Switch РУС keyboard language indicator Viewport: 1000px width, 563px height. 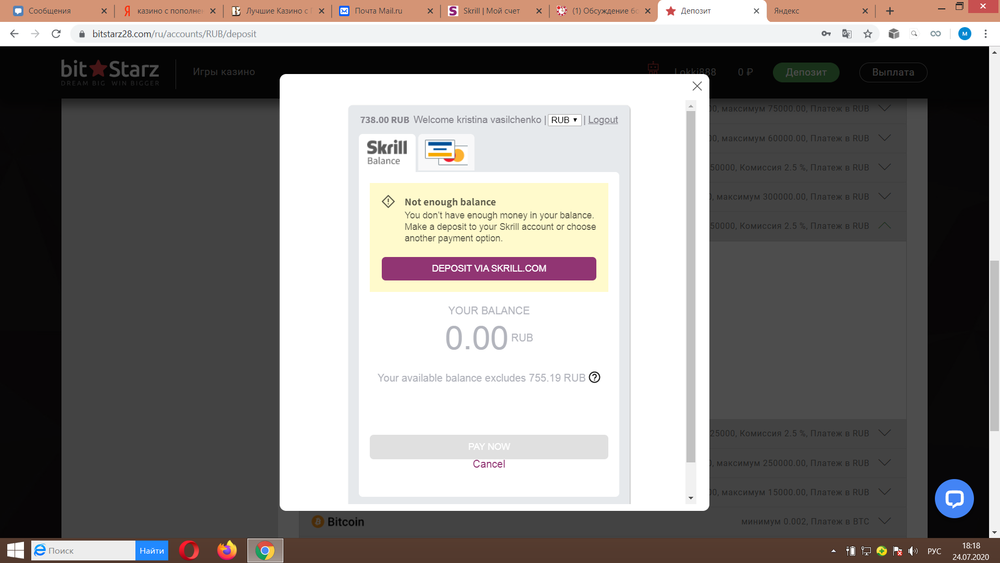click(934, 551)
